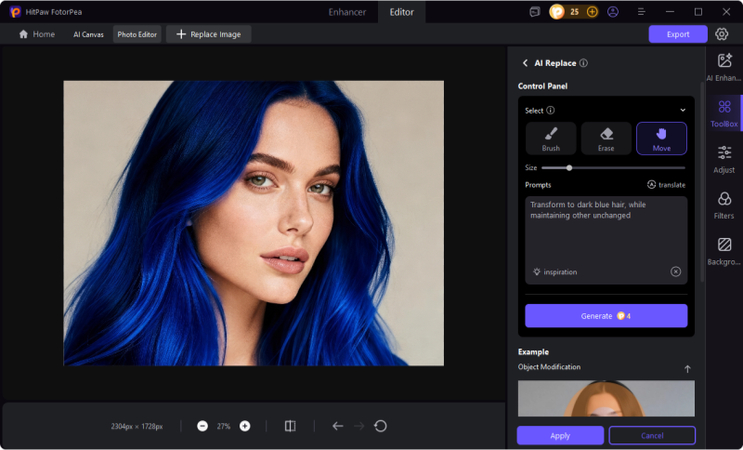Select the Erase tool

click(x=606, y=138)
